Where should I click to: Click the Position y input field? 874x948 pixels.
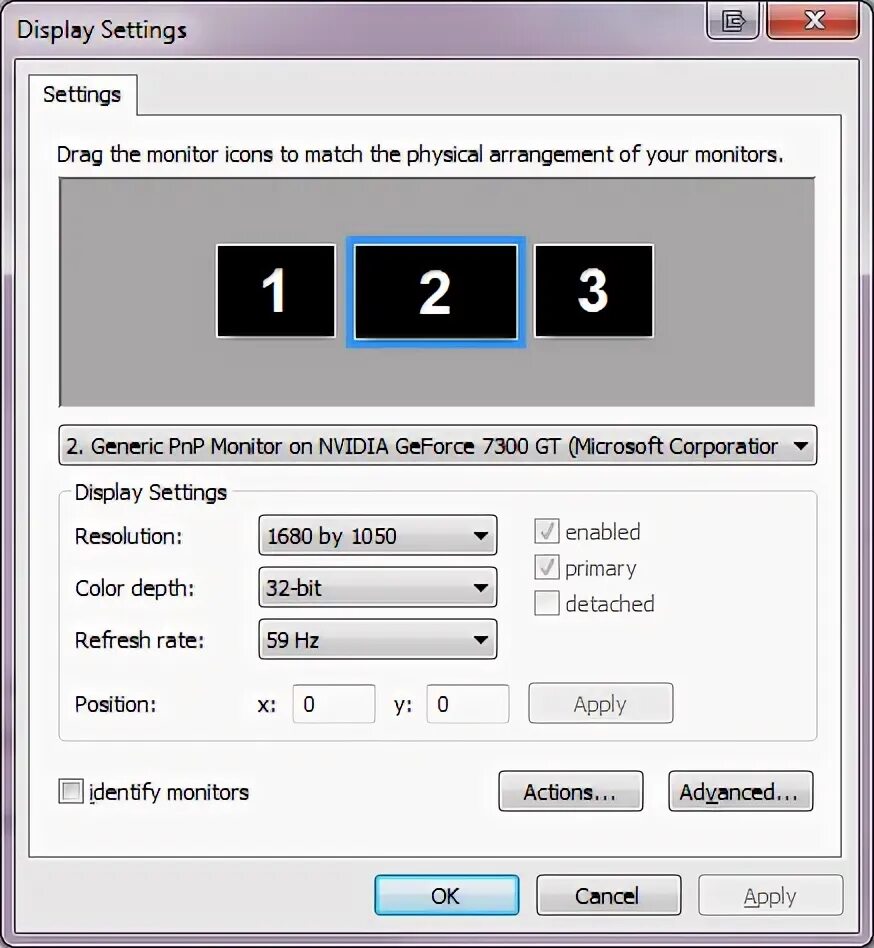click(468, 704)
